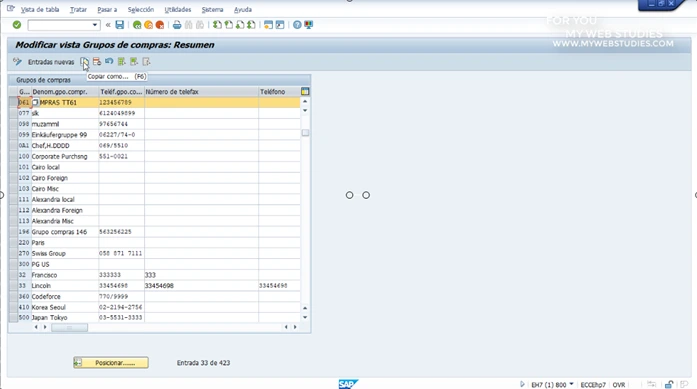The width and height of the screenshot is (697, 389).
Task: Click the green Enter checkmark icon
Action: 17,25
